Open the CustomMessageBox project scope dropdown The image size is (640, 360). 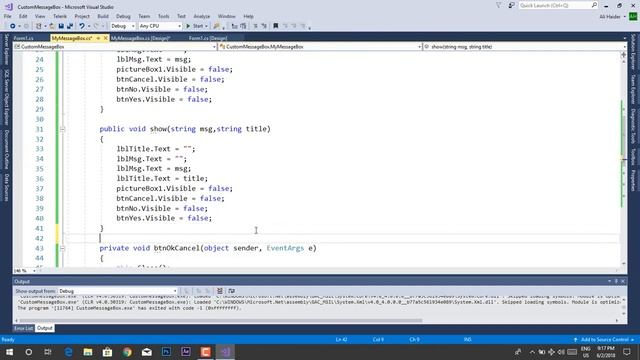tap(115, 47)
